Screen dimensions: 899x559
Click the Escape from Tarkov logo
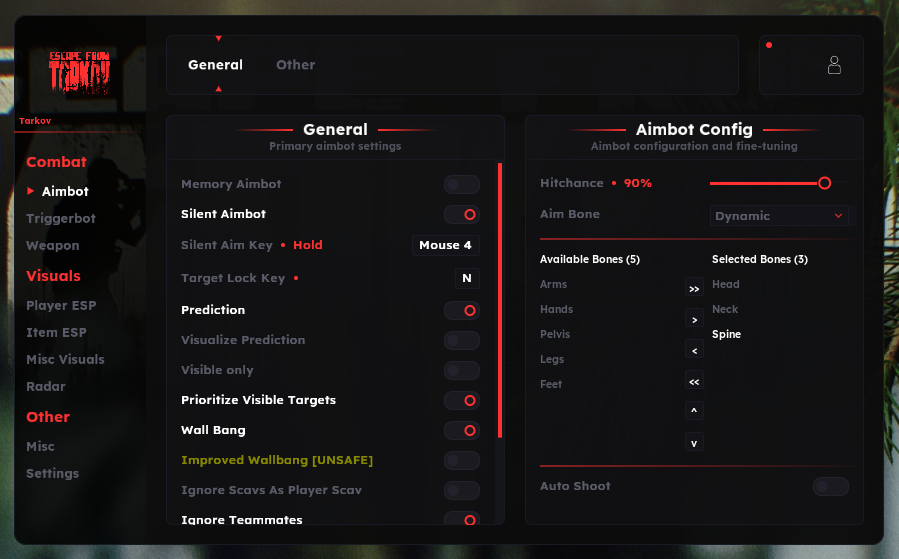80,72
